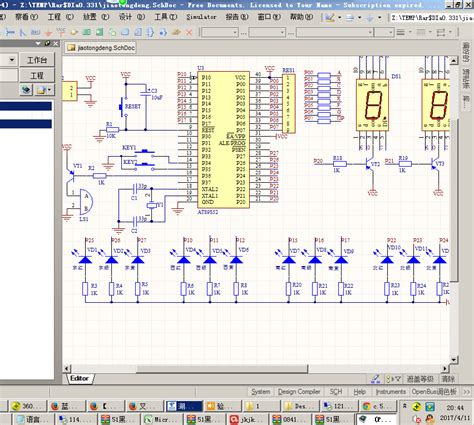Click the 清除 button
Screen dimensions: 474x425
click(448, 379)
